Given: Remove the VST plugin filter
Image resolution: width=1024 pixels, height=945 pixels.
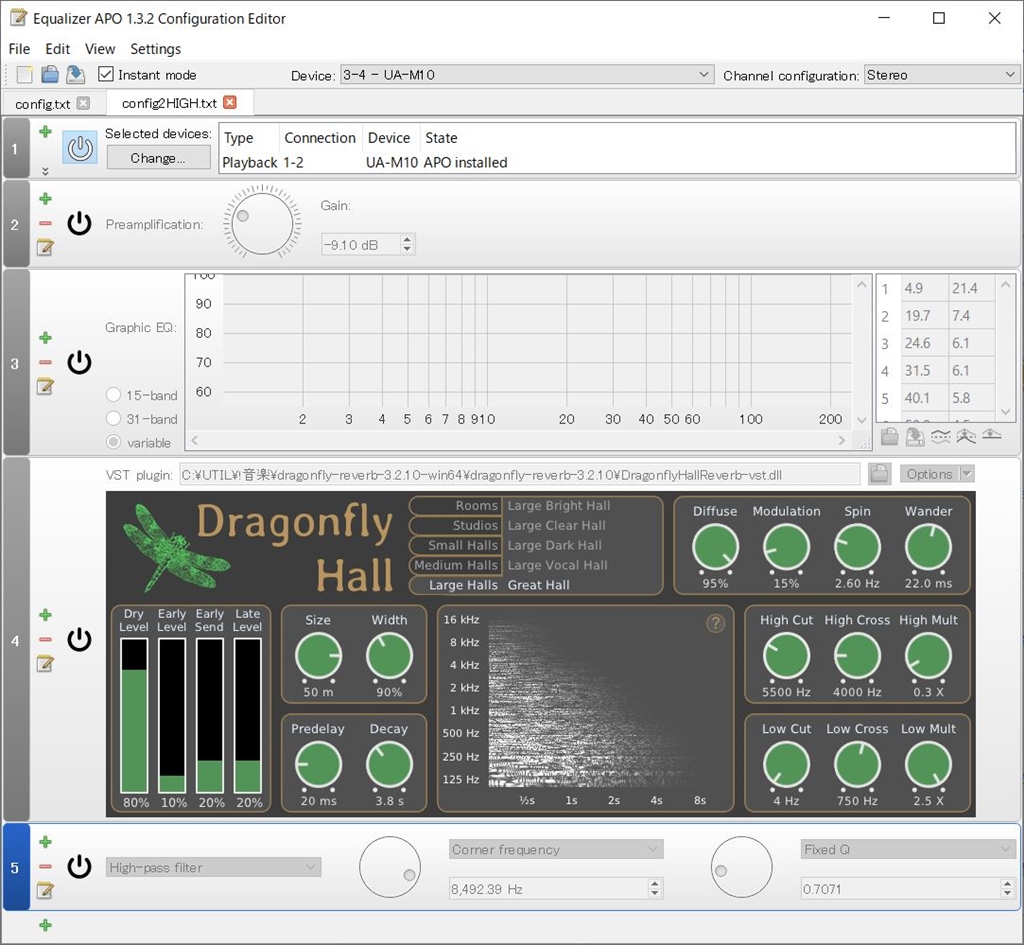Looking at the screenshot, I should coord(45,639).
